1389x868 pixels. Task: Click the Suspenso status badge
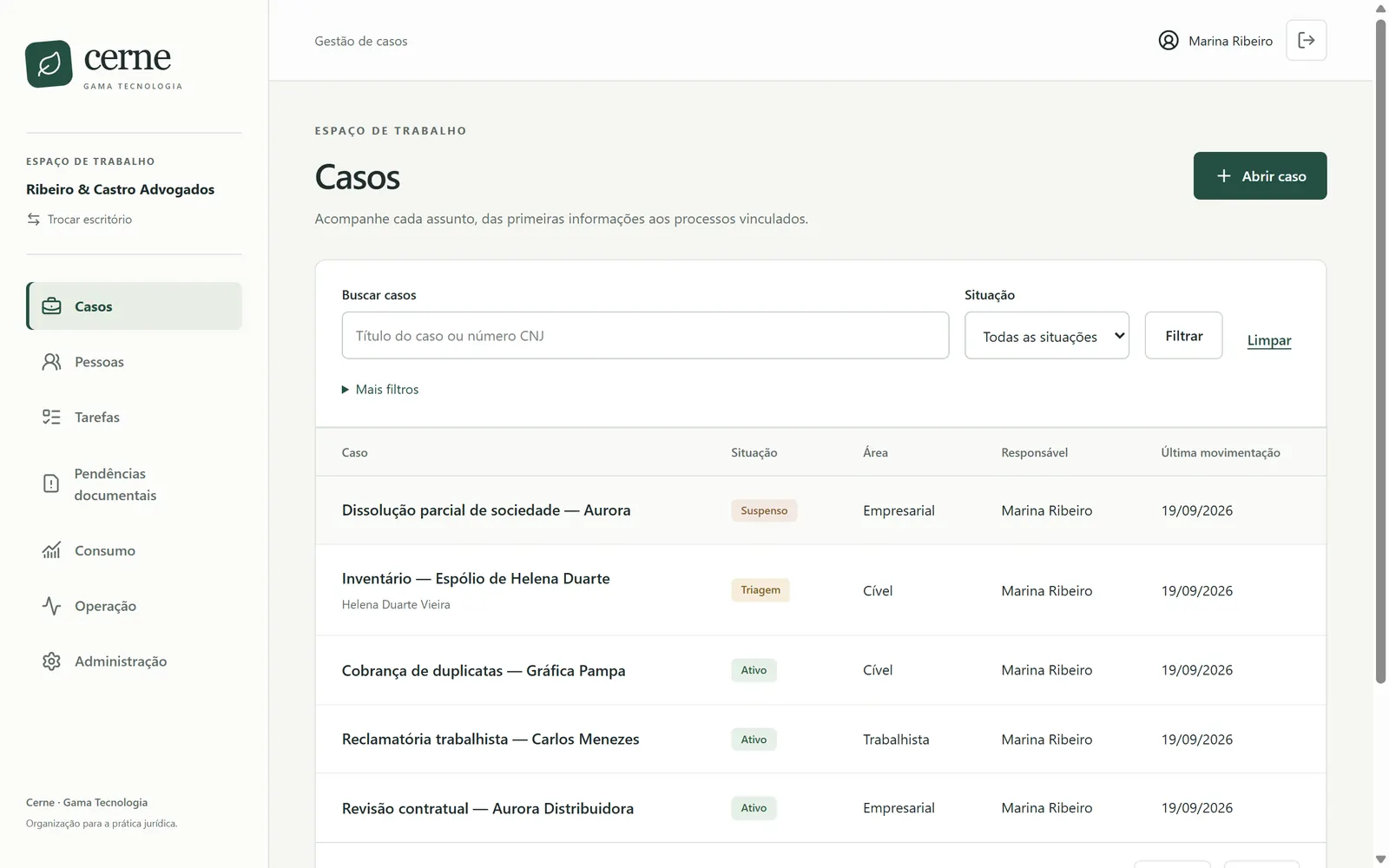(764, 510)
